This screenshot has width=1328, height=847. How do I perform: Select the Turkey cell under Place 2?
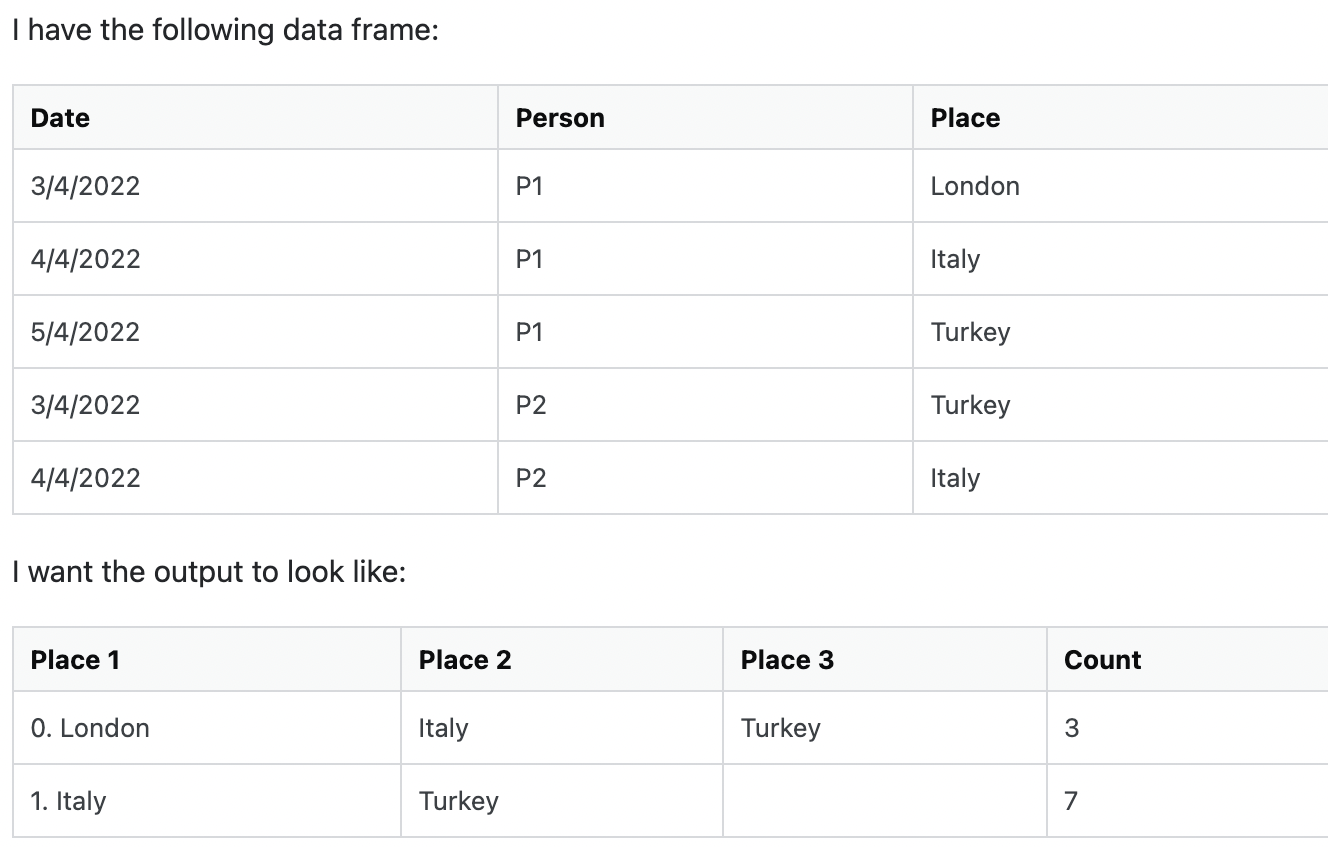[458, 801]
